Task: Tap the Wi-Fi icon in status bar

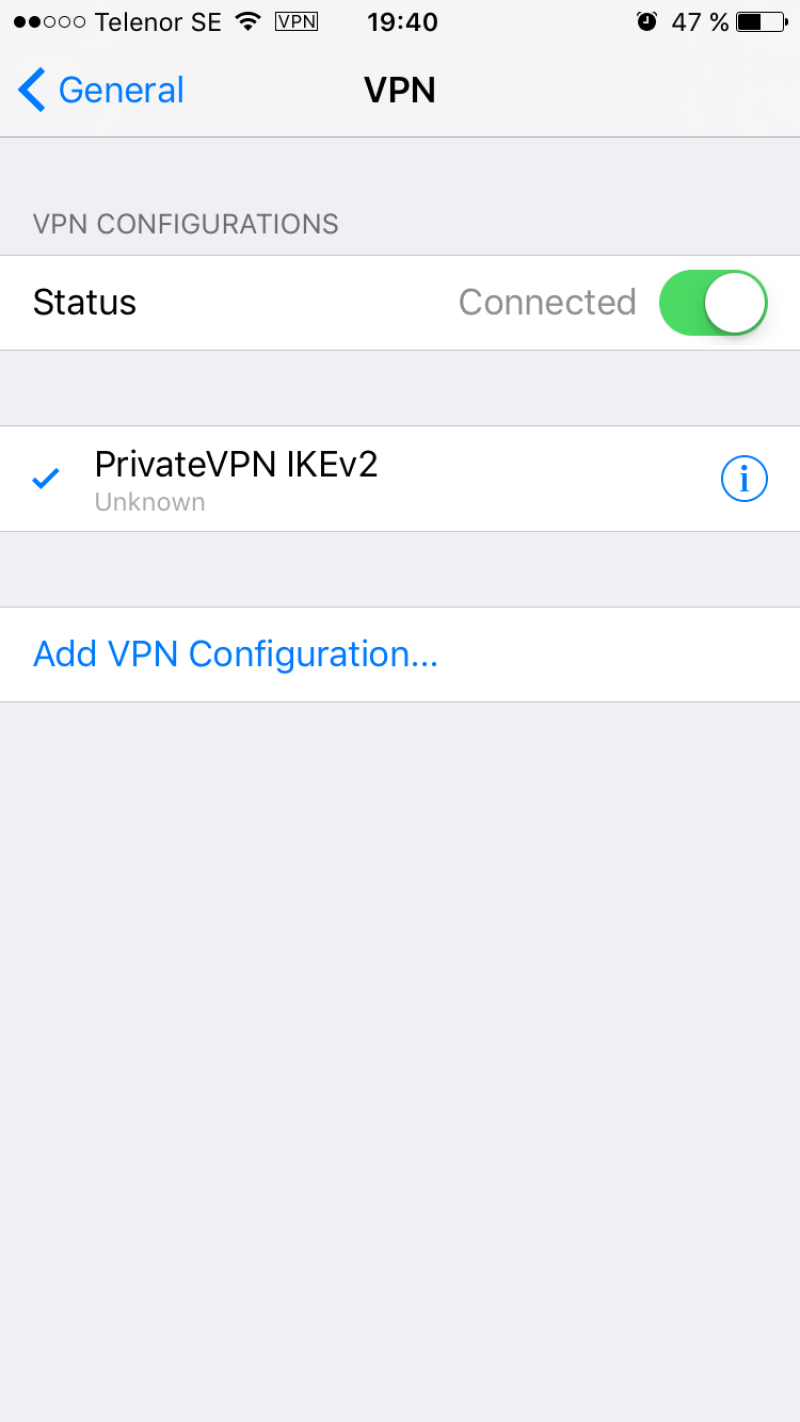Action: tap(247, 22)
